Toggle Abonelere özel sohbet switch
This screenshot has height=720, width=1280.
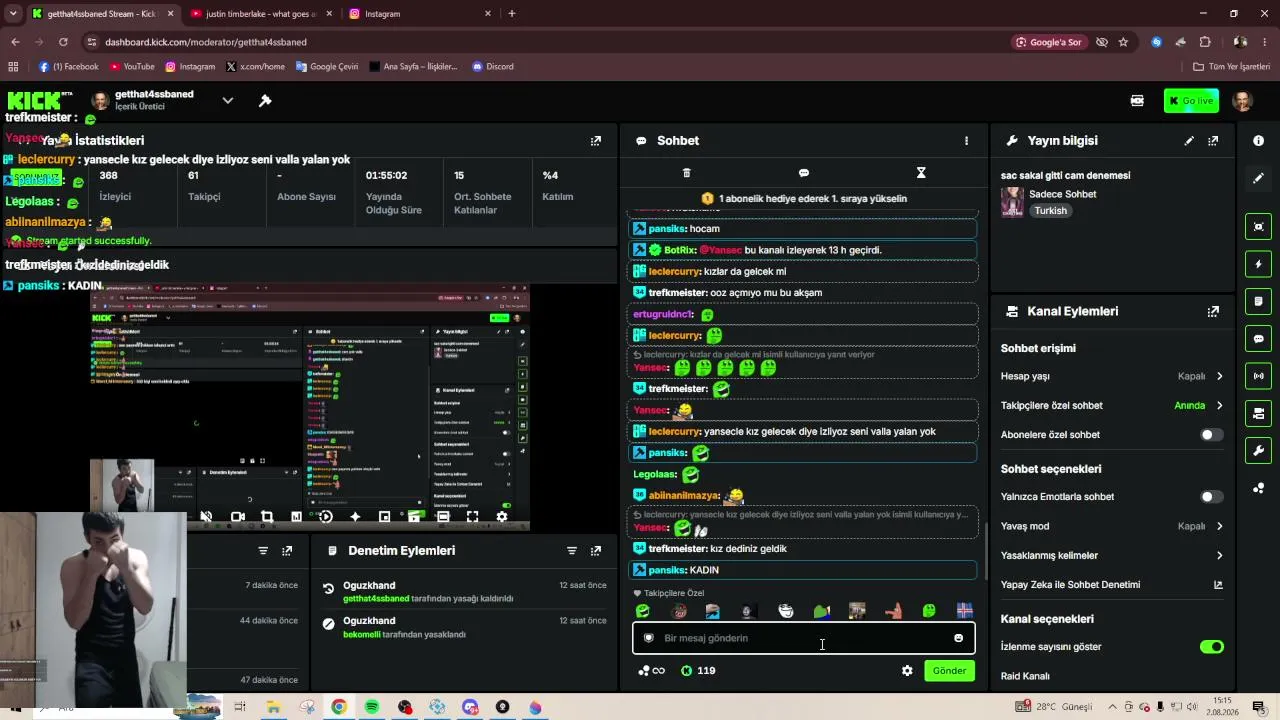[x=1211, y=435]
